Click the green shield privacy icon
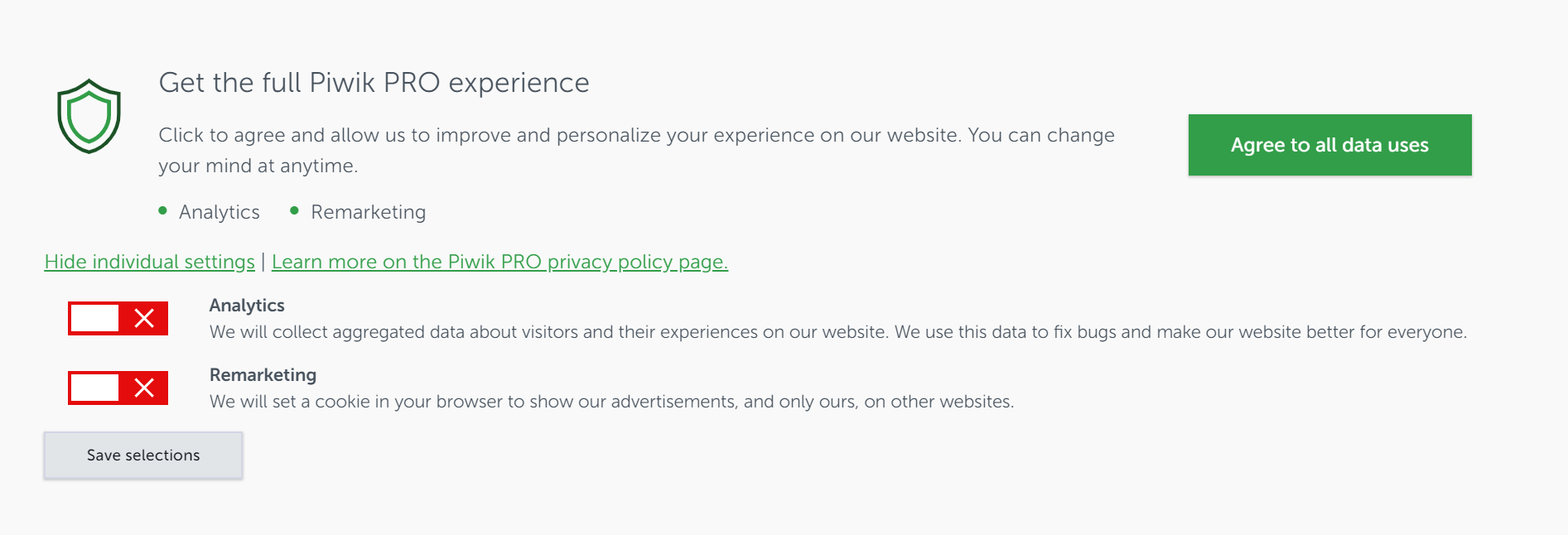Image resolution: width=1568 pixels, height=535 pixels. click(89, 116)
